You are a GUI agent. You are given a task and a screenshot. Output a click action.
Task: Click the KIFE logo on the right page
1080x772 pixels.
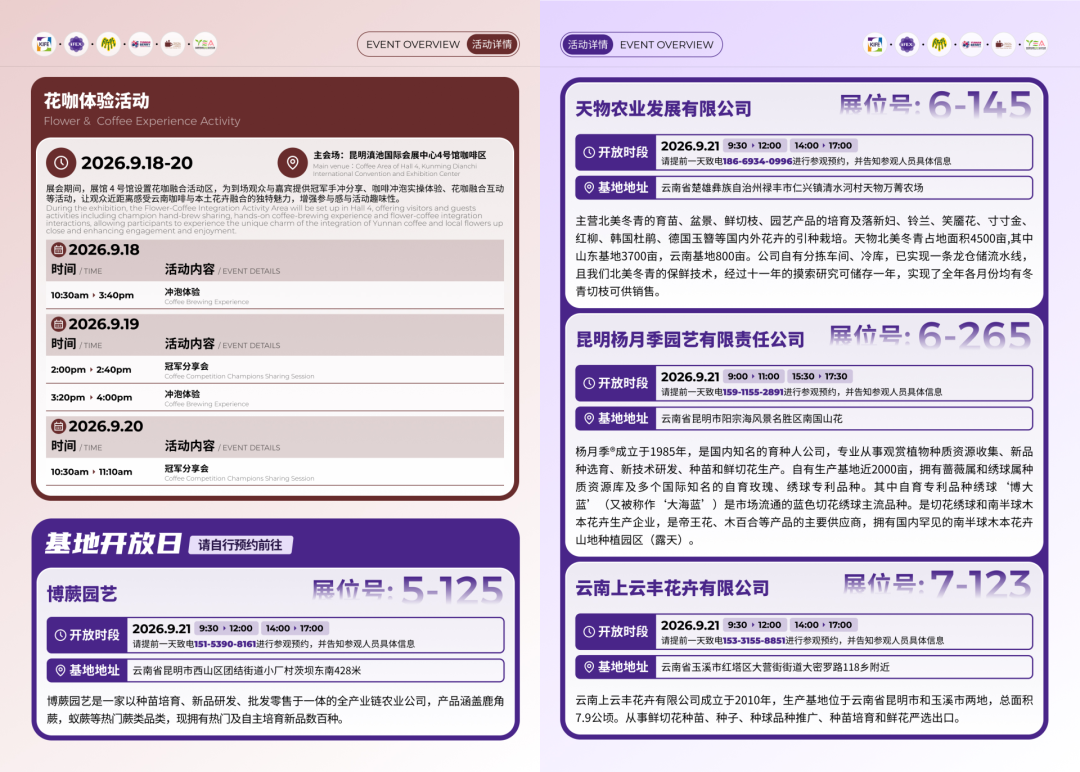click(x=875, y=44)
